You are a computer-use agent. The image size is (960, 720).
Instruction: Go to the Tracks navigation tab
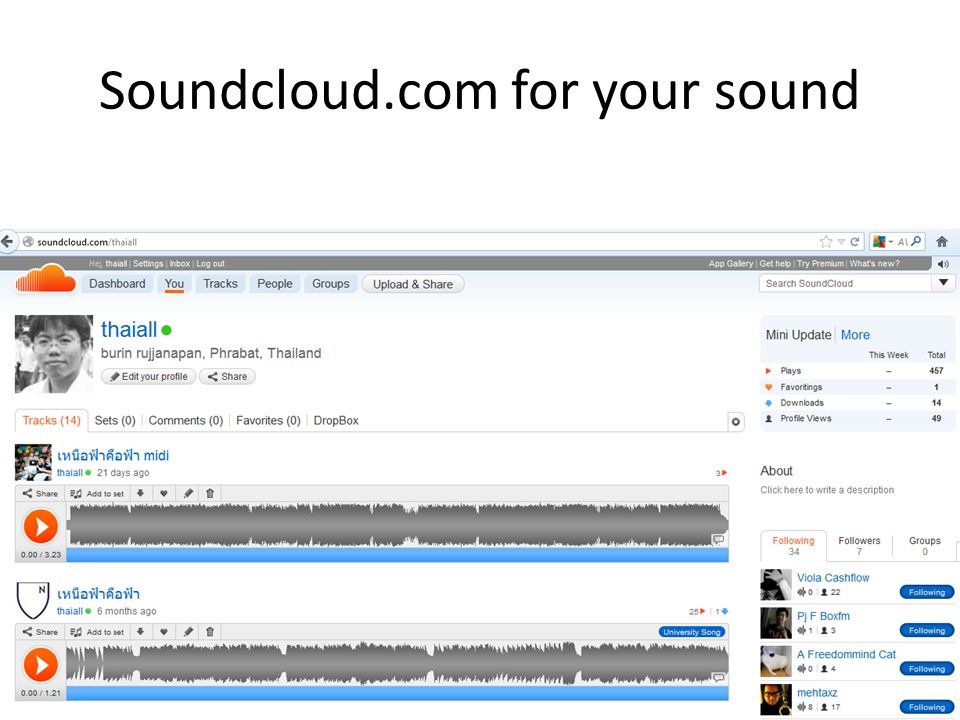click(220, 284)
